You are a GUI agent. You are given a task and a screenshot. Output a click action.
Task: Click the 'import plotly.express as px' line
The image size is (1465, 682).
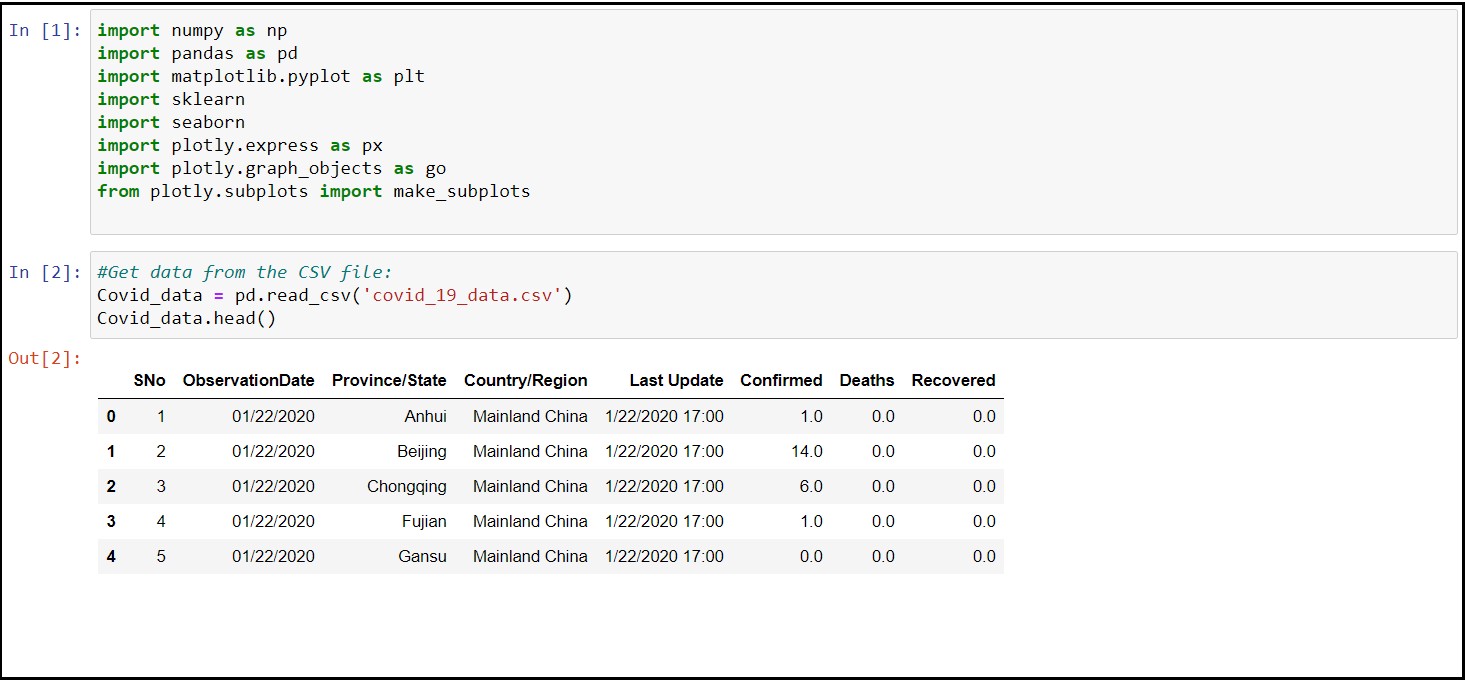[x=240, y=145]
